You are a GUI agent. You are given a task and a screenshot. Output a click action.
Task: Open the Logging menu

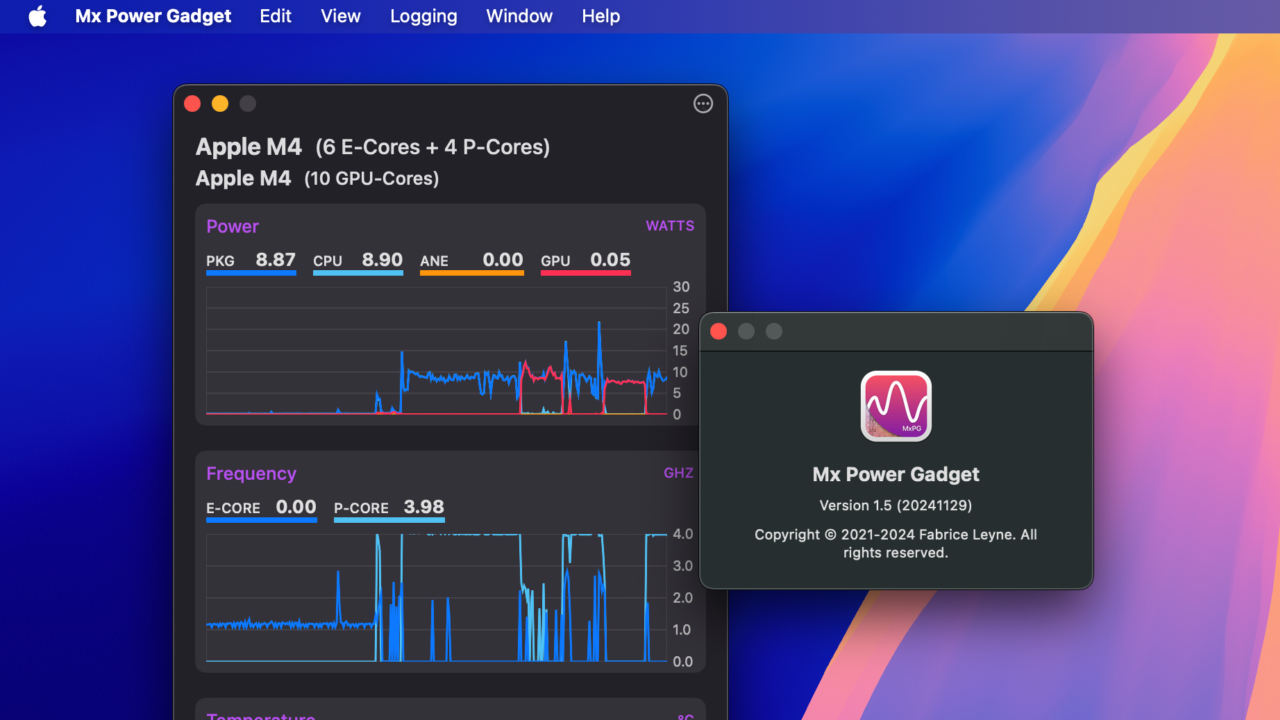click(x=424, y=16)
